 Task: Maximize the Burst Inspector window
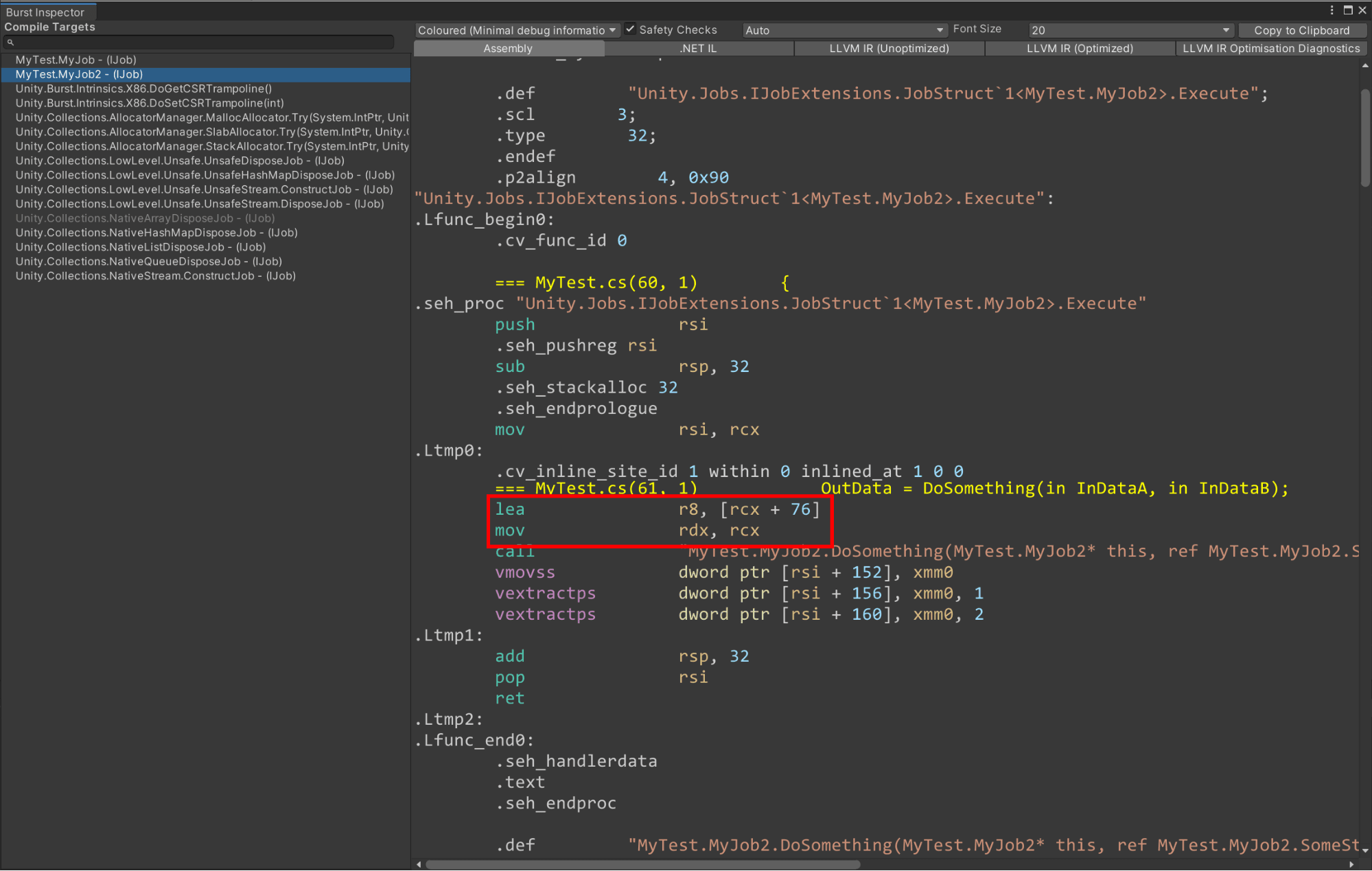tap(1348, 10)
